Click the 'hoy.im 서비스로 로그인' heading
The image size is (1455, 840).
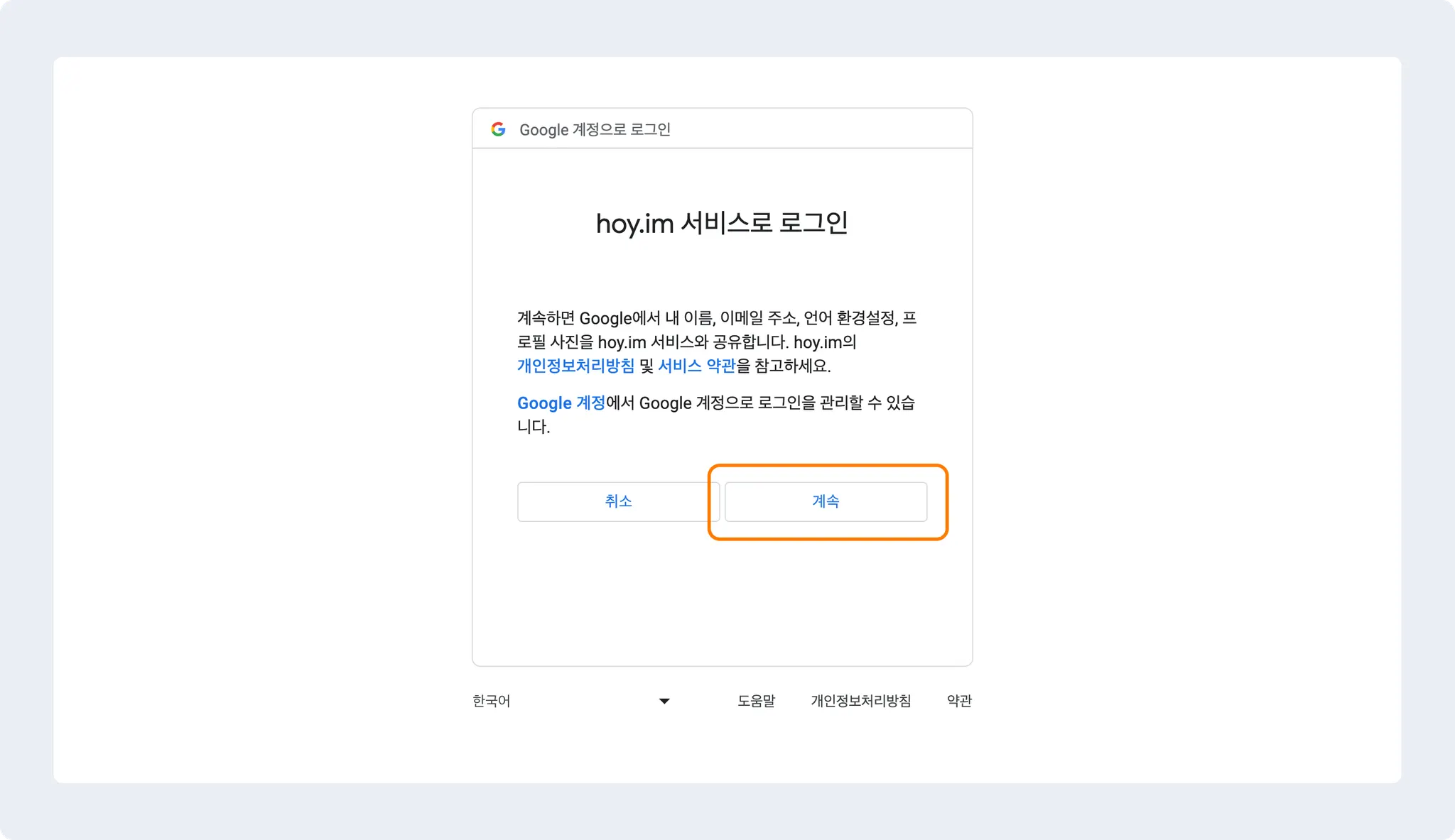pos(722,223)
